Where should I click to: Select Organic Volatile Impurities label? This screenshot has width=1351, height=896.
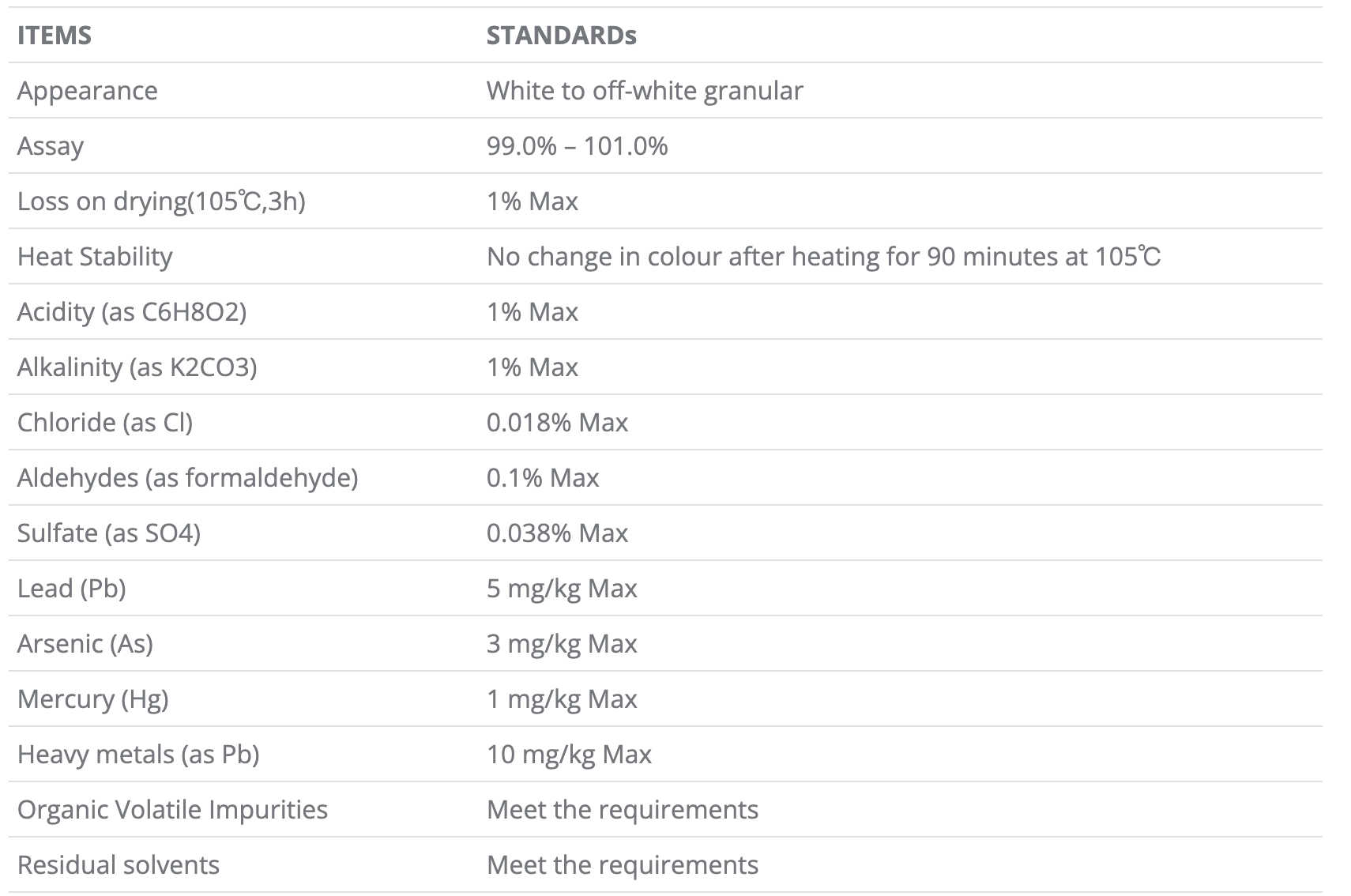click(172, 810)
